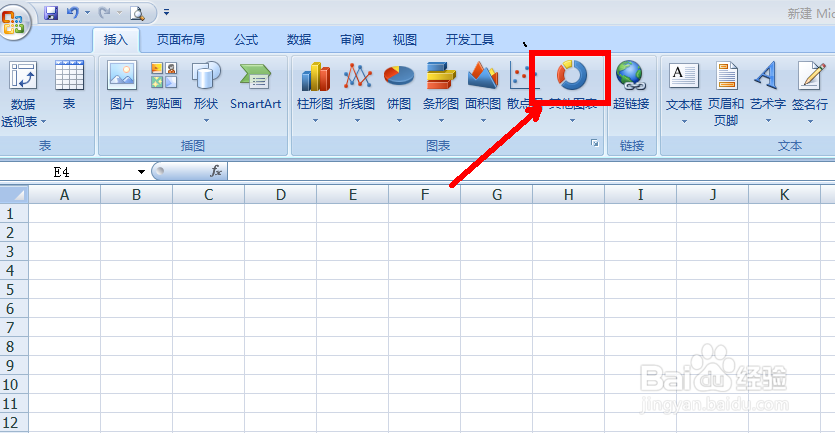Image resolution: width=835 pixels, height=433 pixels.
Task: Redo the last action
Action: [105, 12]
